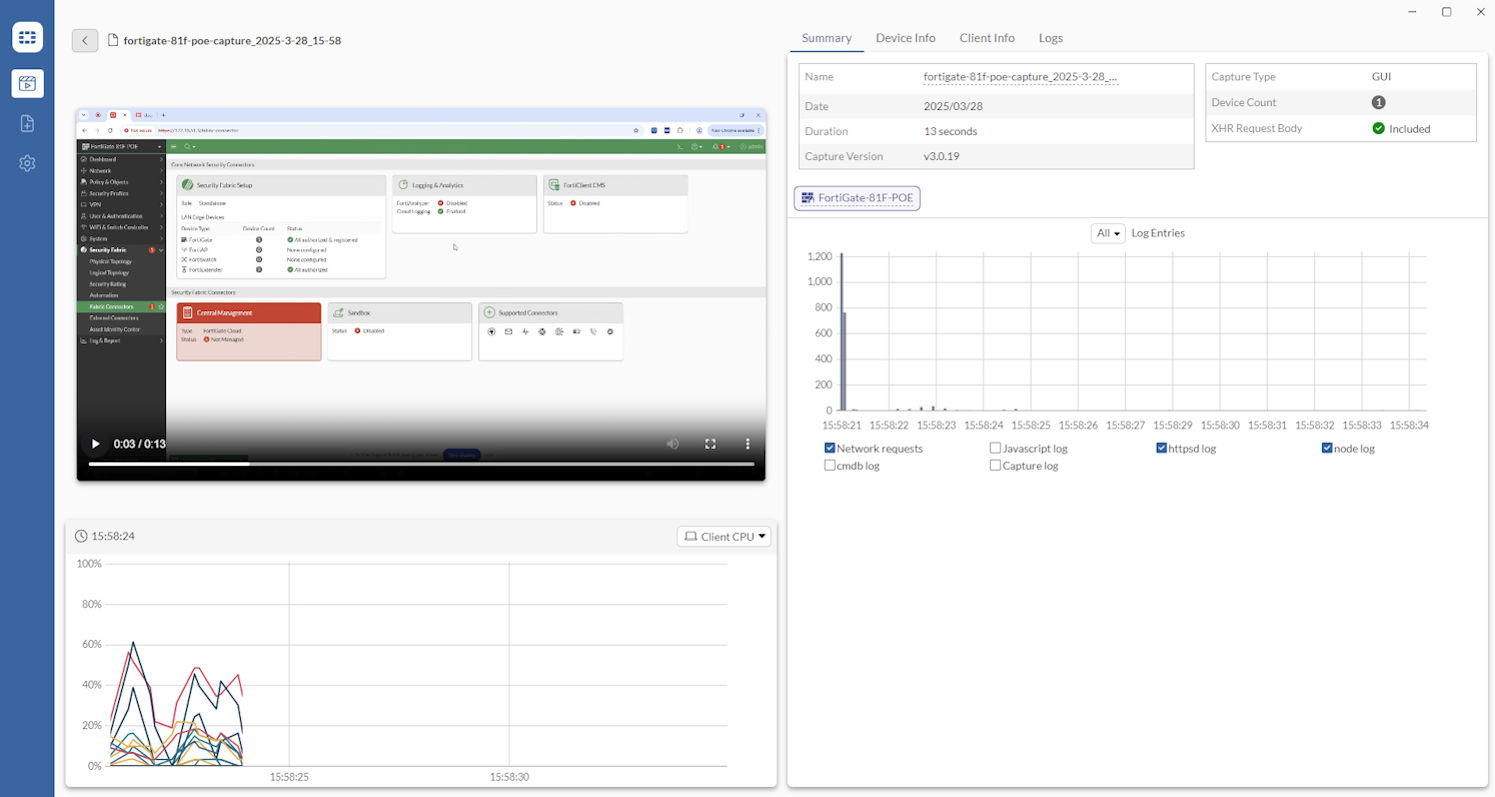The height and width of the screenshot is (797, 1495).
Task: Click the clock icon next to 15:58:24
Action: [x=80, y=536]
